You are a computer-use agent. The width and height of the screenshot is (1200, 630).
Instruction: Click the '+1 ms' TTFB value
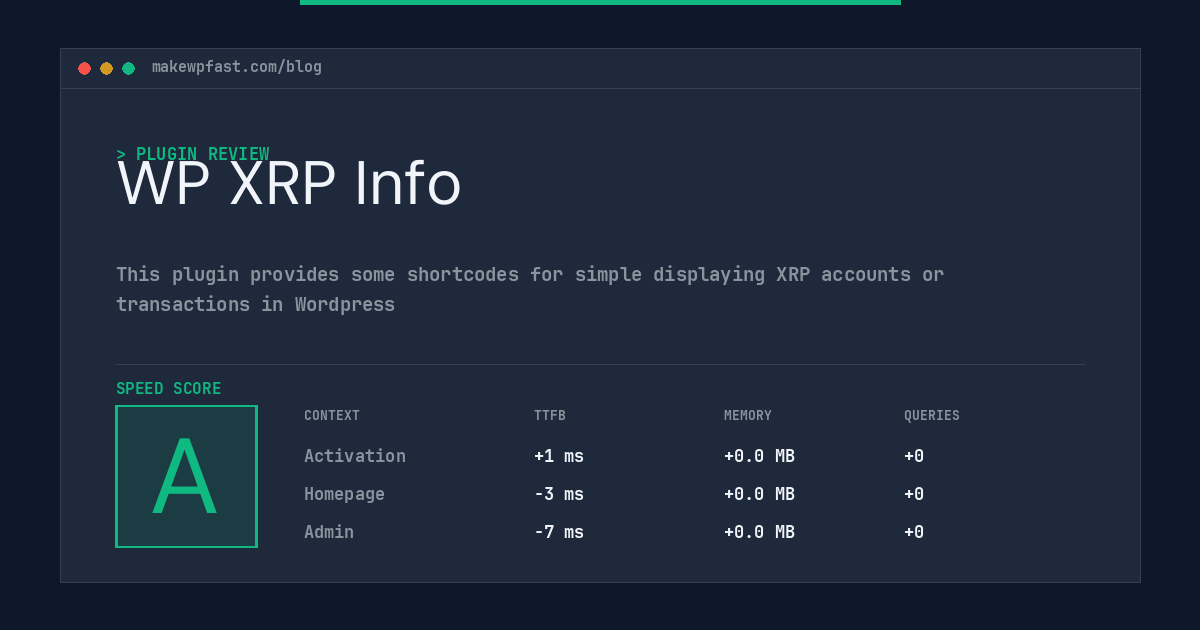pos(559,456)
